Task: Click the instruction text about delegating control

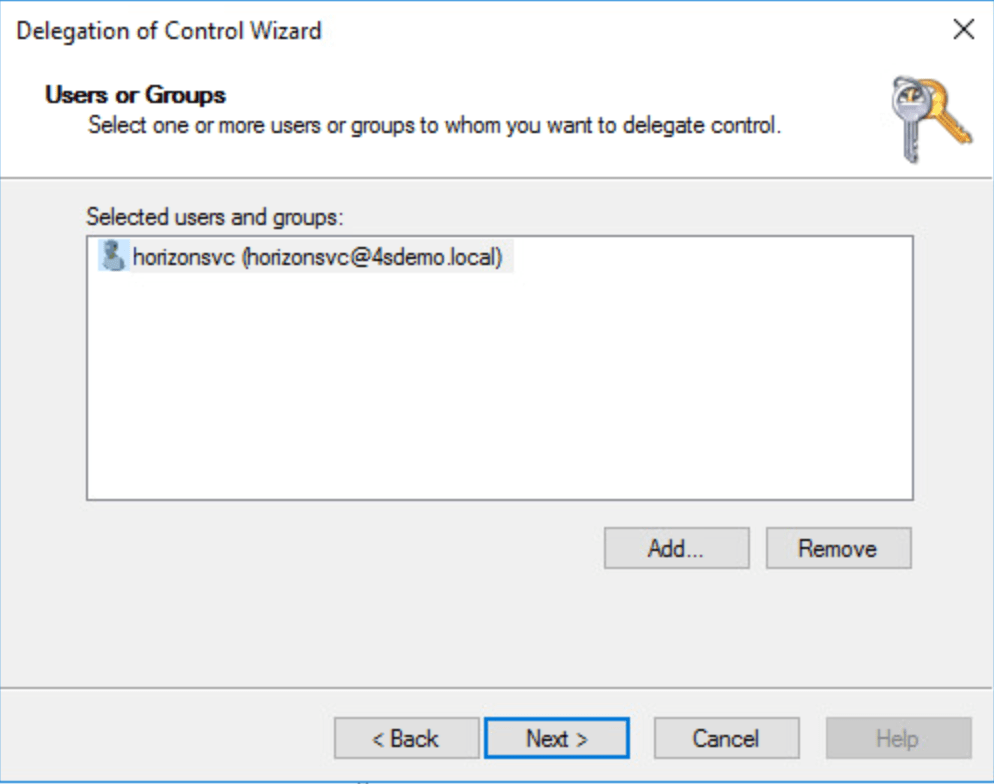Action: pos(434,127)
